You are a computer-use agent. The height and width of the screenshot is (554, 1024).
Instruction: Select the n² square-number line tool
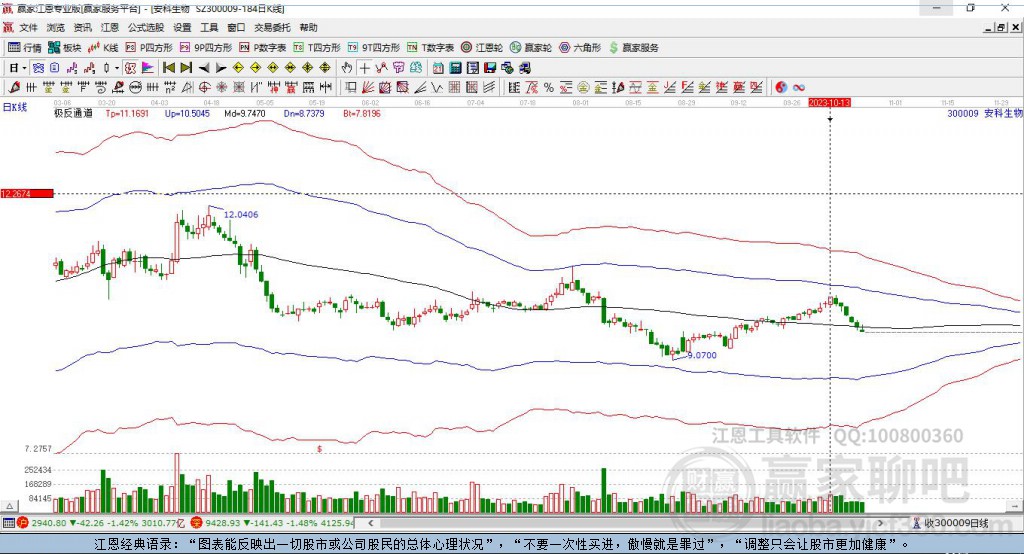tap(170, 88)
